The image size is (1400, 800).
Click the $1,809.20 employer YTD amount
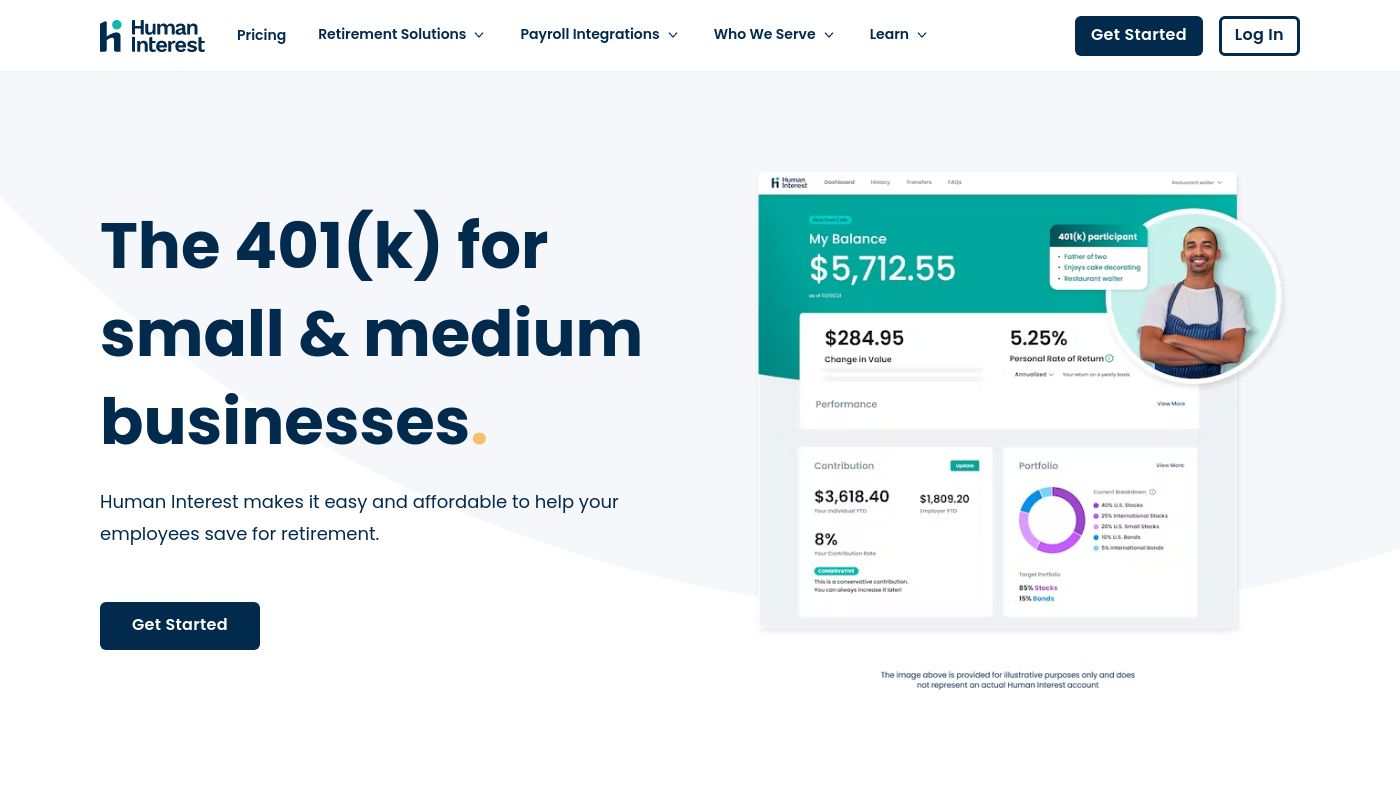944,498
